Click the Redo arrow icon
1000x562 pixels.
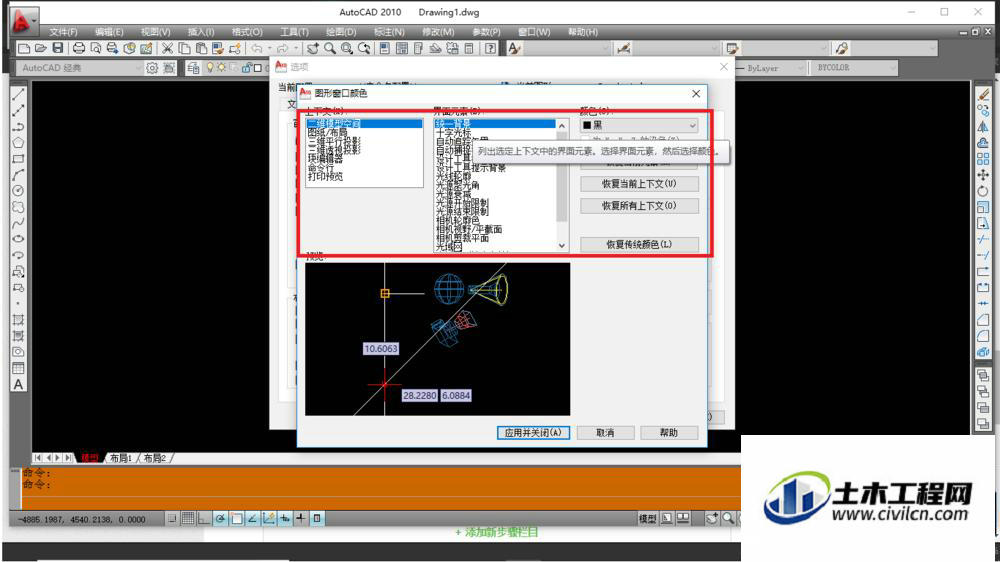tap(283, 48)
